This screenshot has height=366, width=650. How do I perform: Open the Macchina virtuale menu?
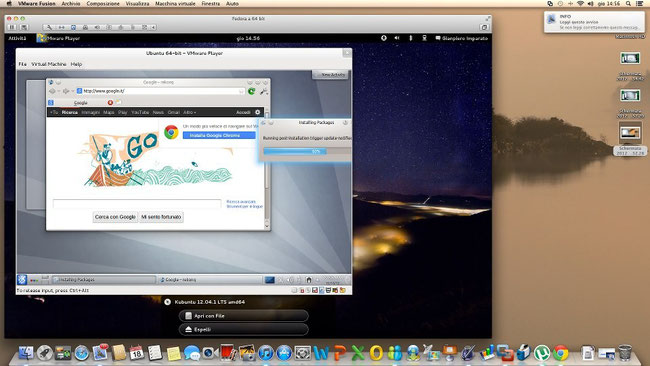click(x=175, y=3)
